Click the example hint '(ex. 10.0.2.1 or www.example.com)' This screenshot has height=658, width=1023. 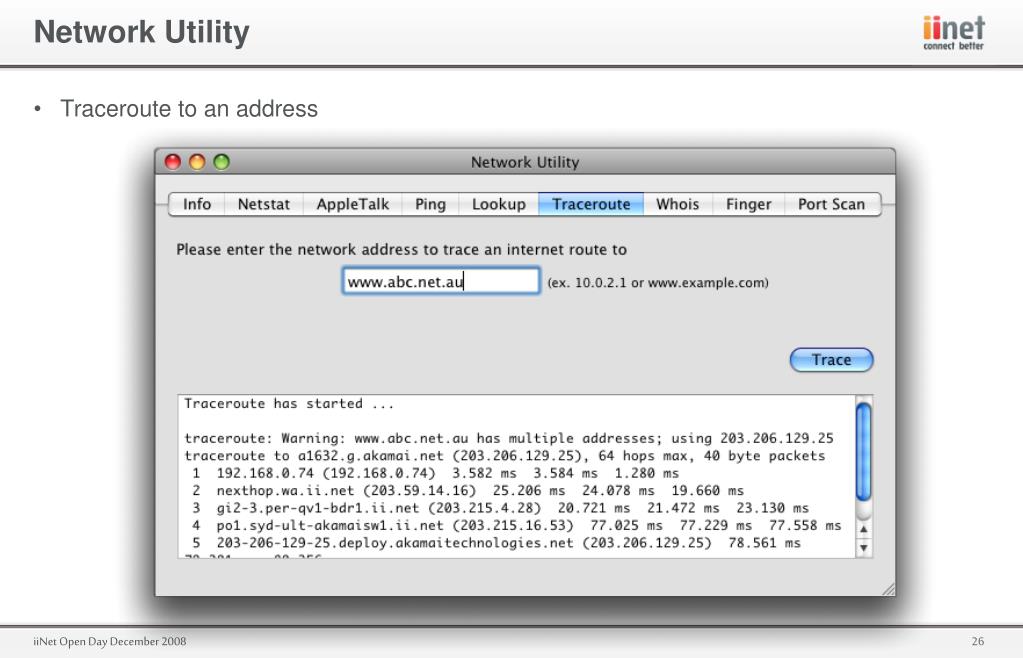658,283
